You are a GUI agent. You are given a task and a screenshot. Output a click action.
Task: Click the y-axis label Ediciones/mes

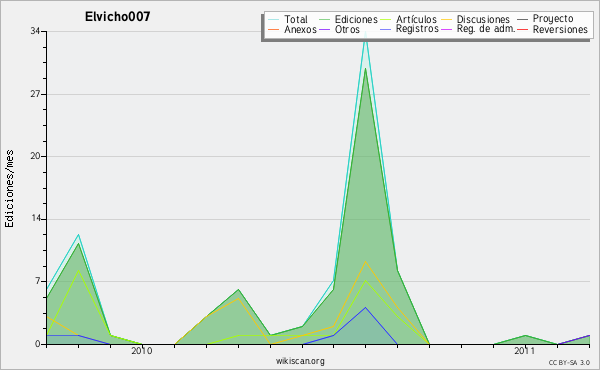point(9,189)
